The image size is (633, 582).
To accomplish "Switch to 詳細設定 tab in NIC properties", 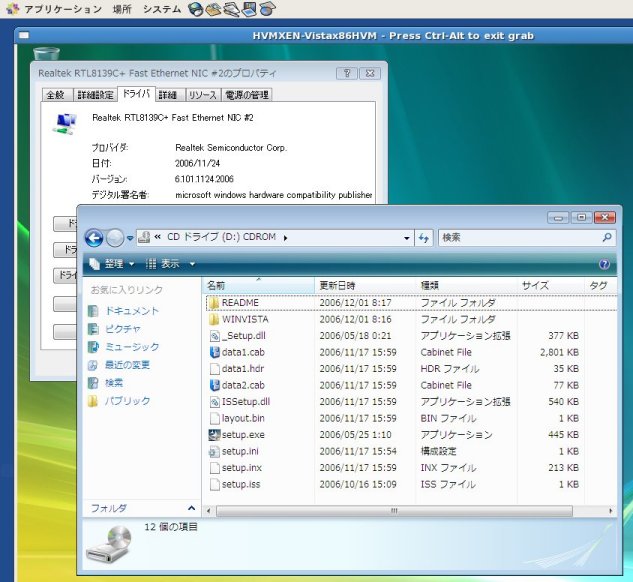I will (95, 95).
